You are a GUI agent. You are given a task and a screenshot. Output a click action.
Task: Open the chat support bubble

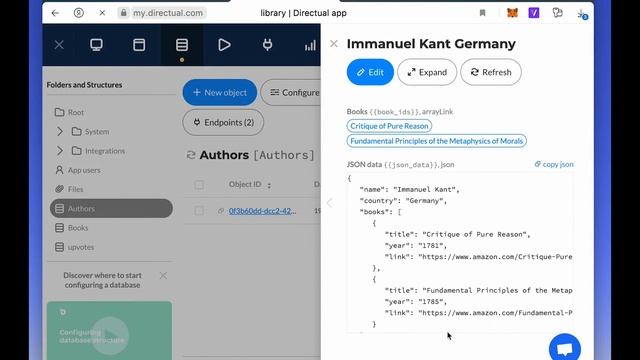(x=565, y=349)
